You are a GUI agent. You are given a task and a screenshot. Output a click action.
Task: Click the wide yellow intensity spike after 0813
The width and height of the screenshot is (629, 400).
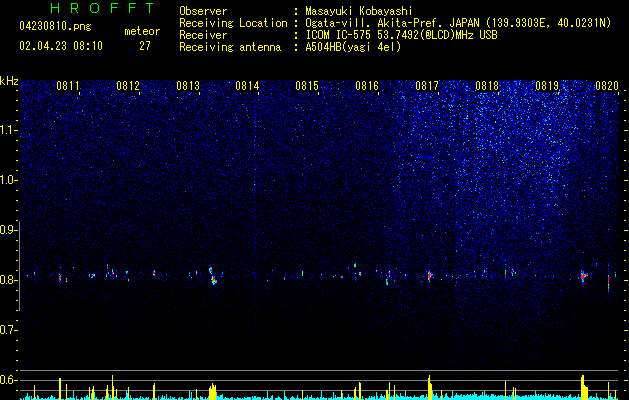(x=213, y=392)
